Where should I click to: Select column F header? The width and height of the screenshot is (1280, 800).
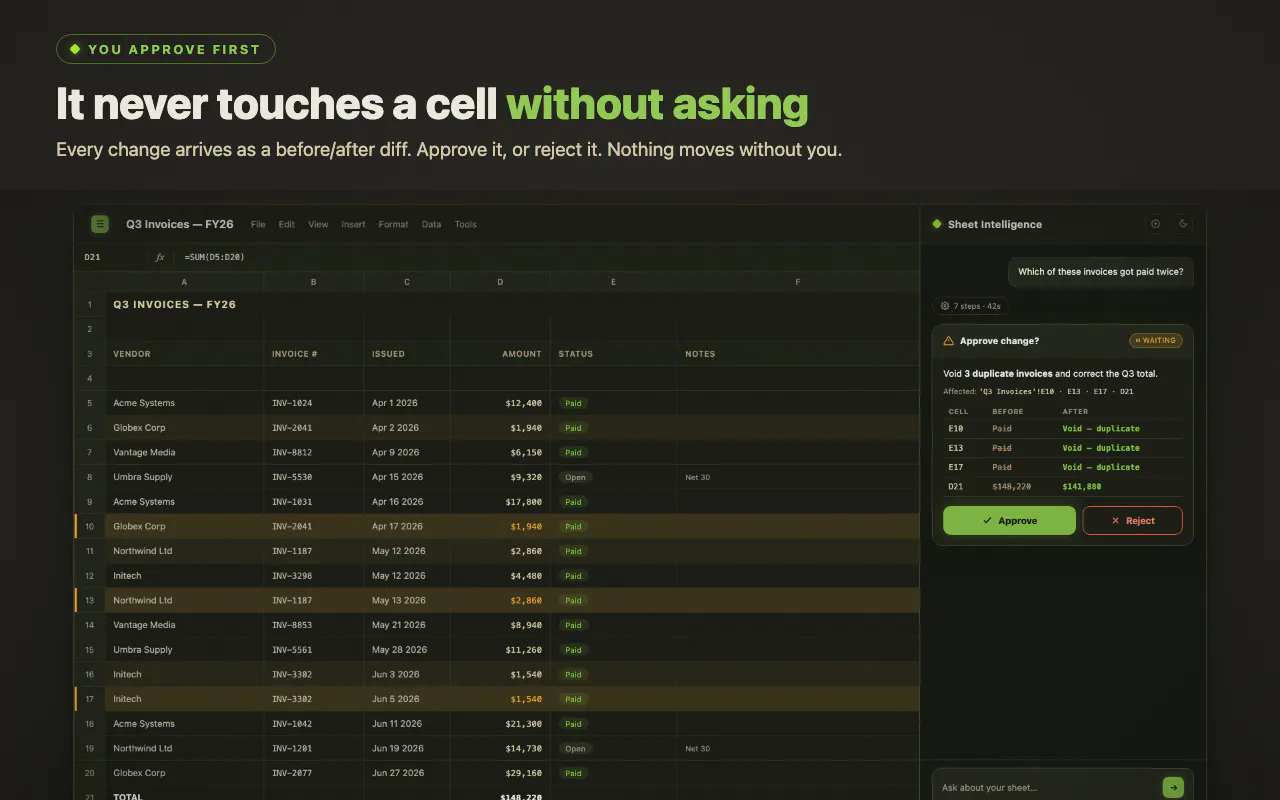click(798, 282)
